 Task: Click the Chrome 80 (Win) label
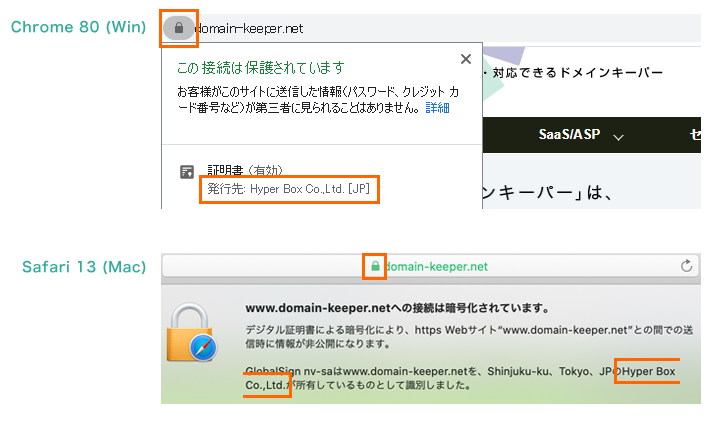coord(79,27)
